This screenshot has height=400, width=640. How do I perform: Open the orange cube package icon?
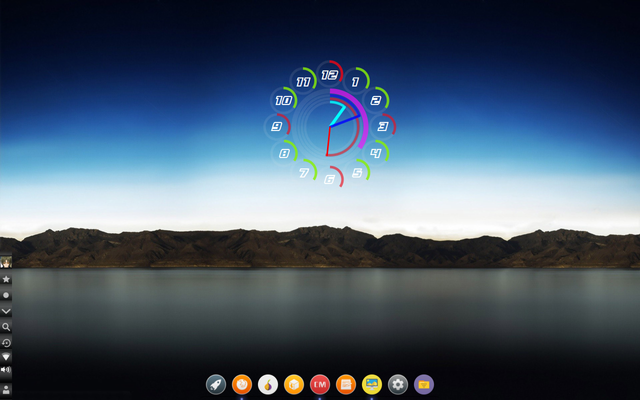294,384
